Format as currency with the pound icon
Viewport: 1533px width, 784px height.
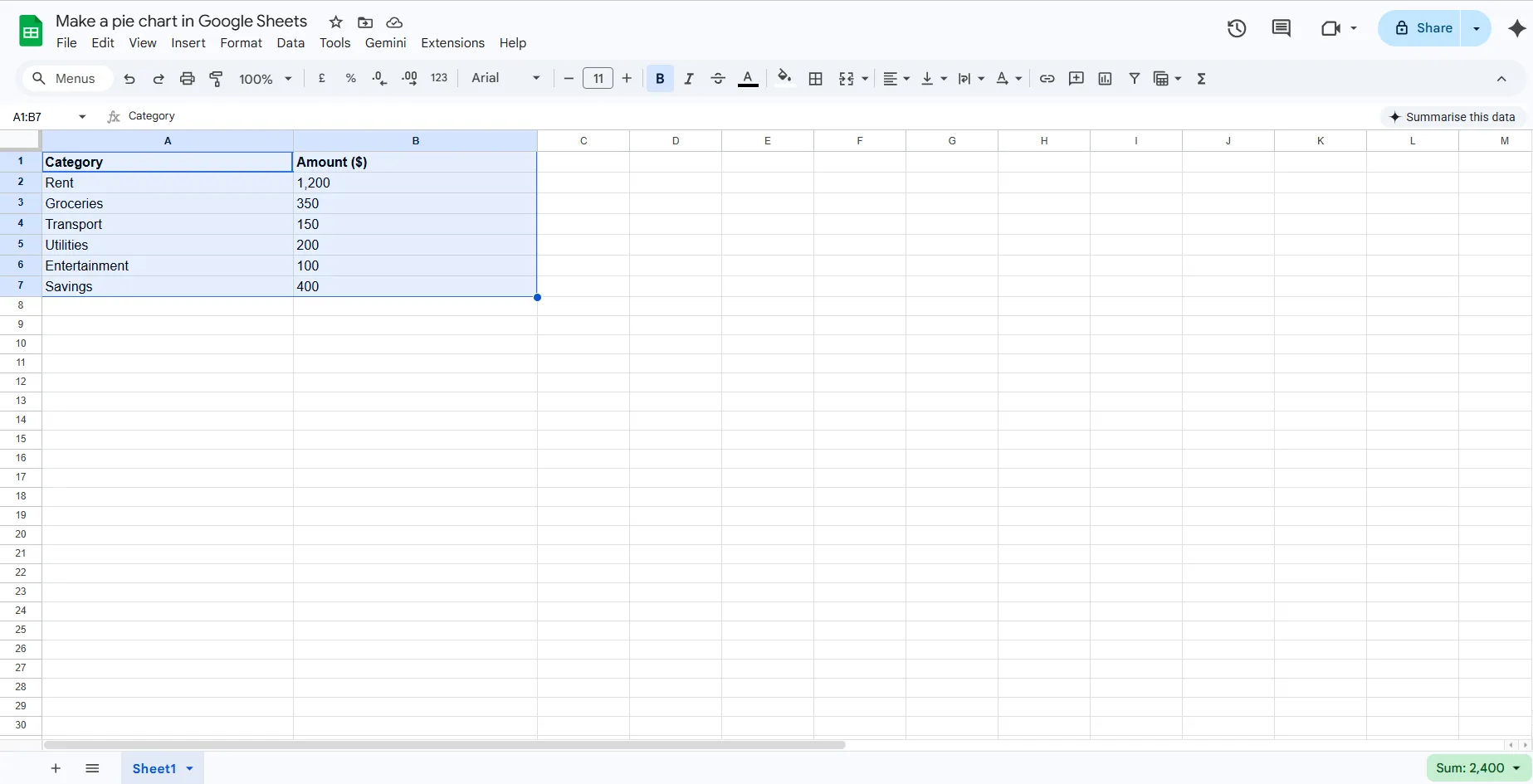pyautogui.click(x=321, y=78)
